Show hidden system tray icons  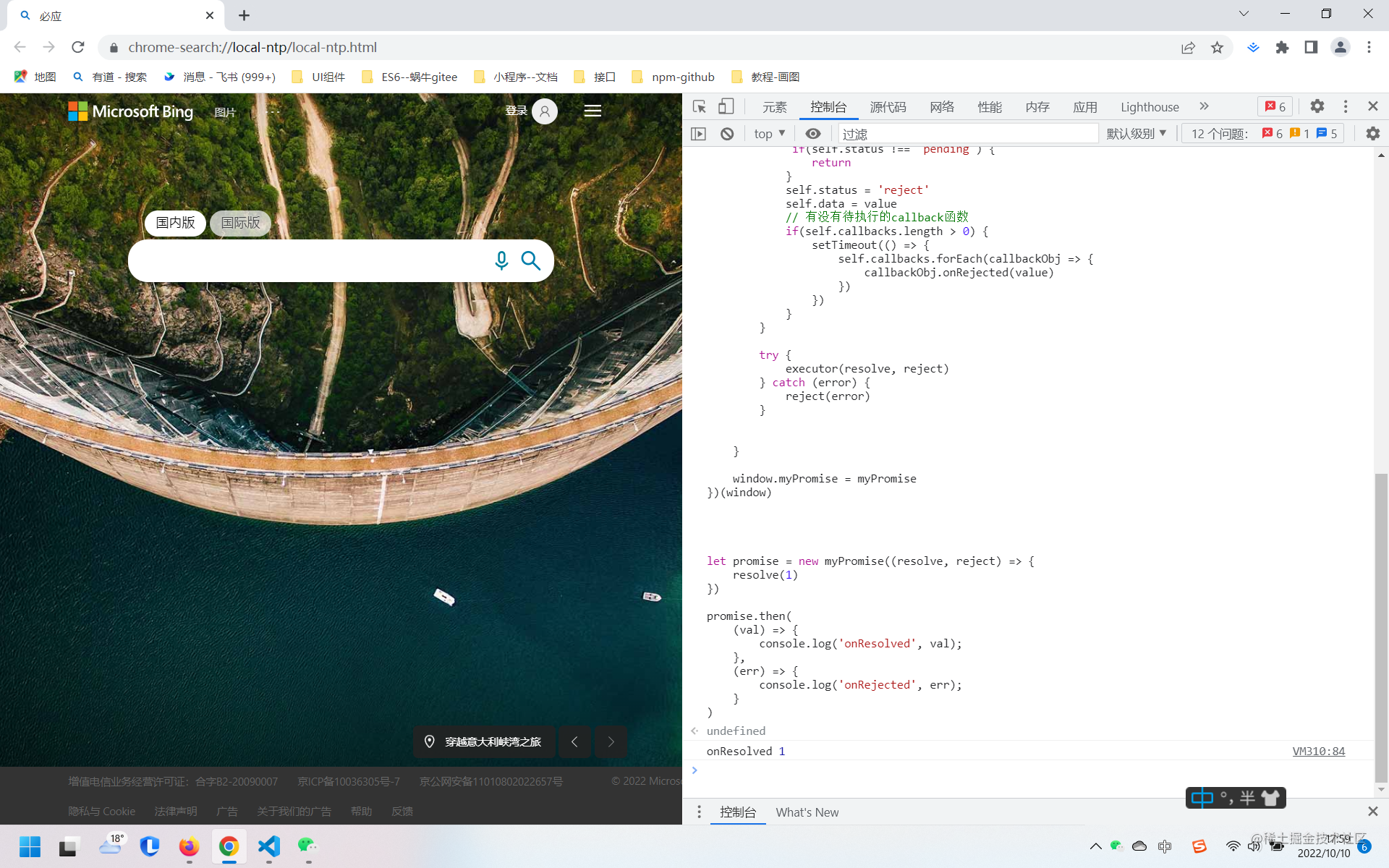(x=1095, y=846)
